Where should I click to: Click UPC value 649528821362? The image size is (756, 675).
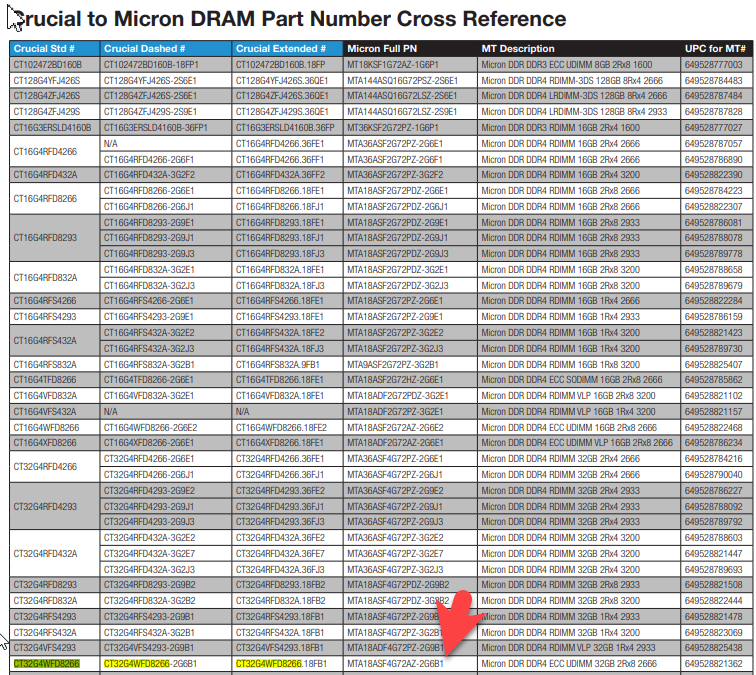[x=714, y=664]
